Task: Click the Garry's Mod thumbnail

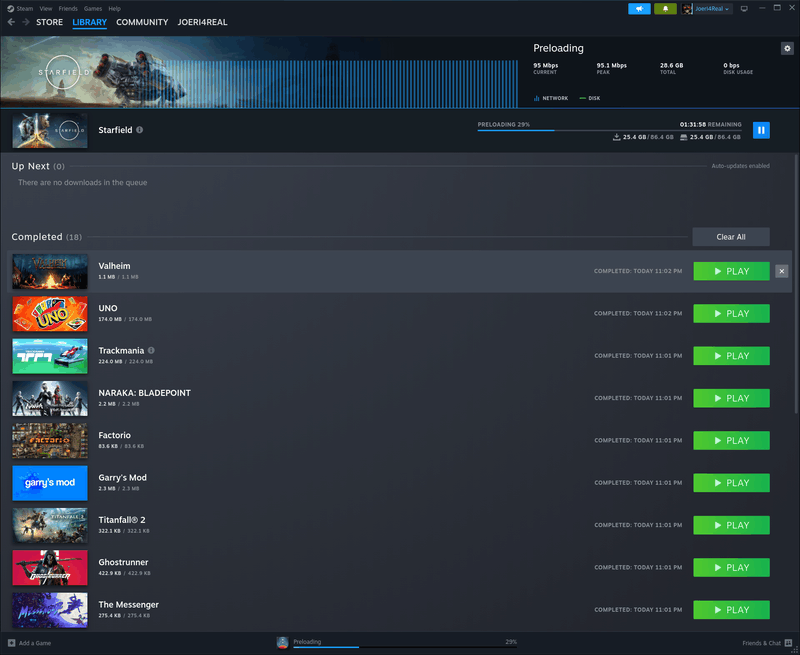Action: (50, 483)
